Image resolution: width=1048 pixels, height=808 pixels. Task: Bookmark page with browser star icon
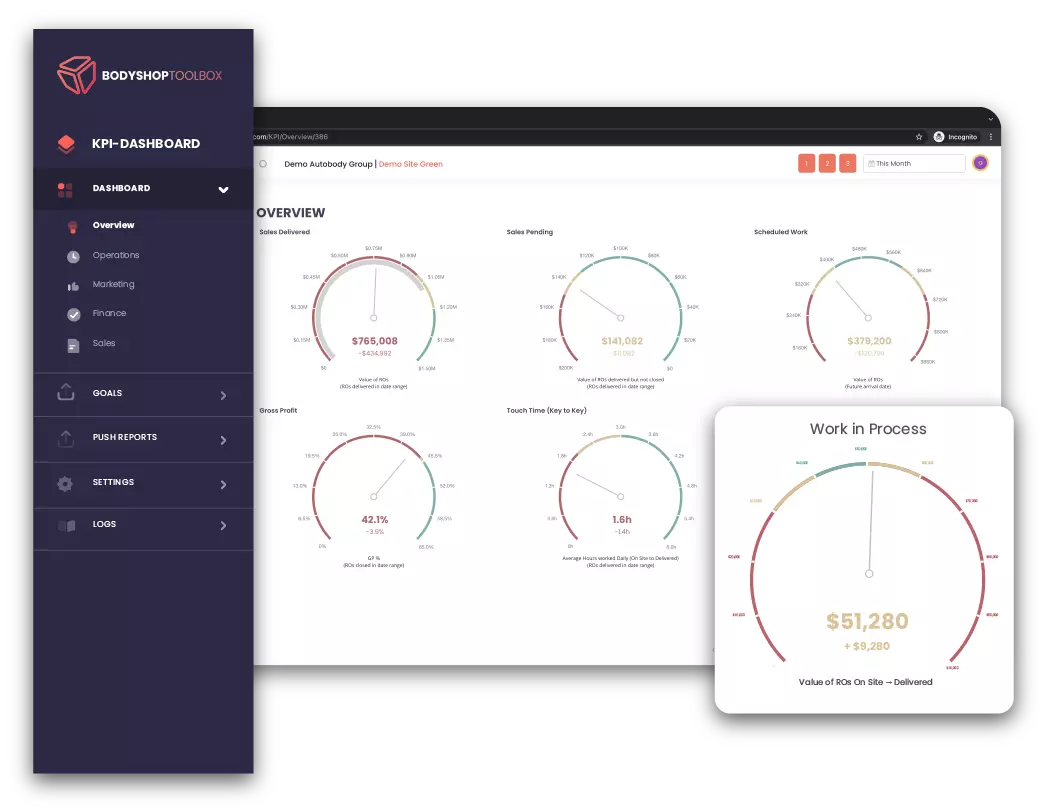tap(919, 137)
